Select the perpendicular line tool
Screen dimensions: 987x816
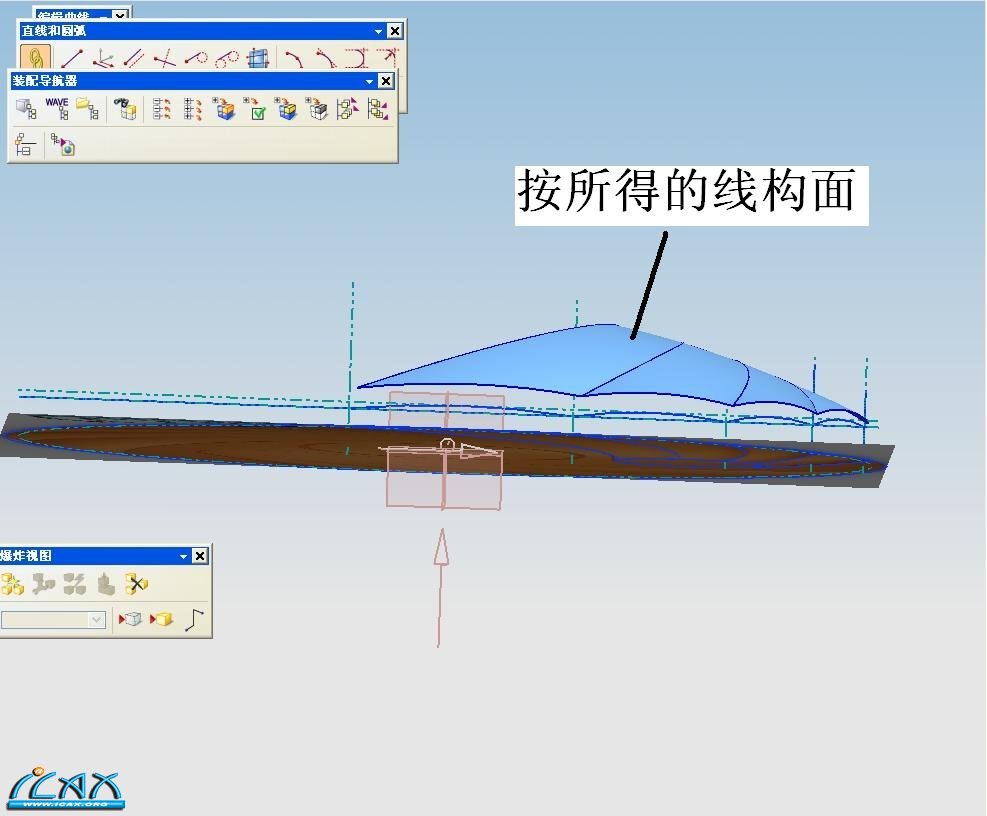pos(165,59)
